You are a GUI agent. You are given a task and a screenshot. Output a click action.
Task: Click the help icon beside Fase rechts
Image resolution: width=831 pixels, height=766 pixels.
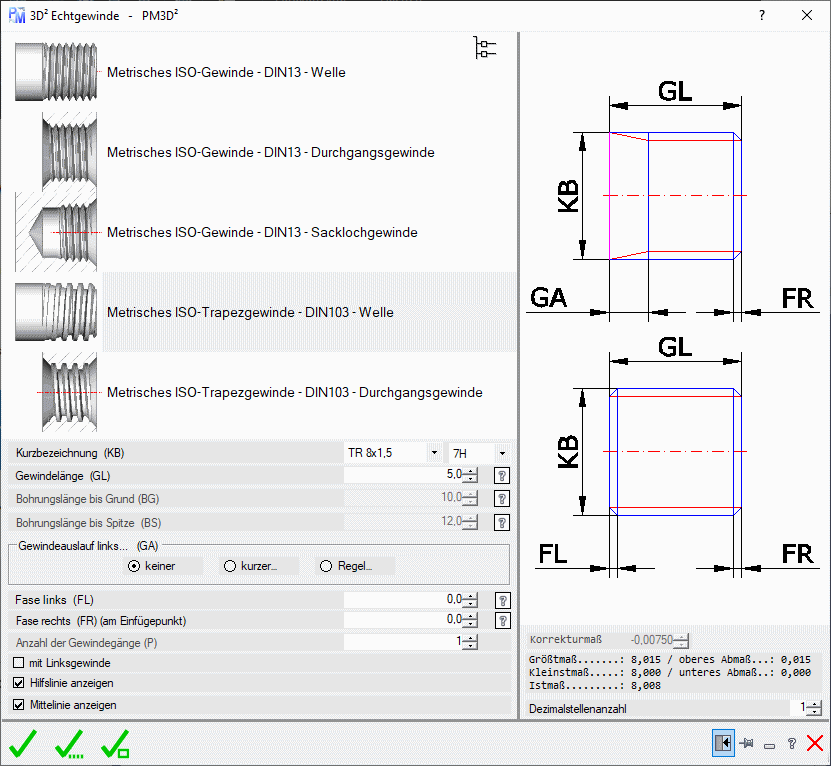501,620
